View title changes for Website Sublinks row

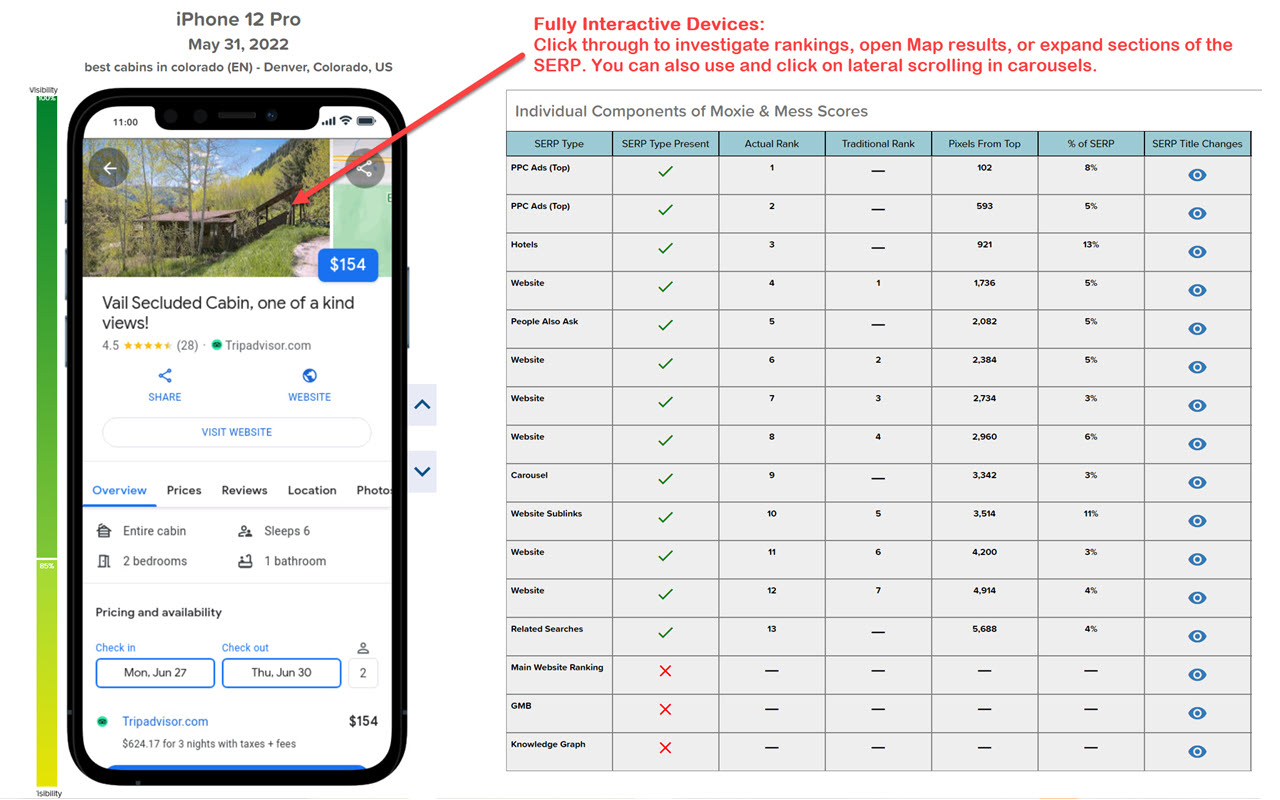(x=1197, y=521)
